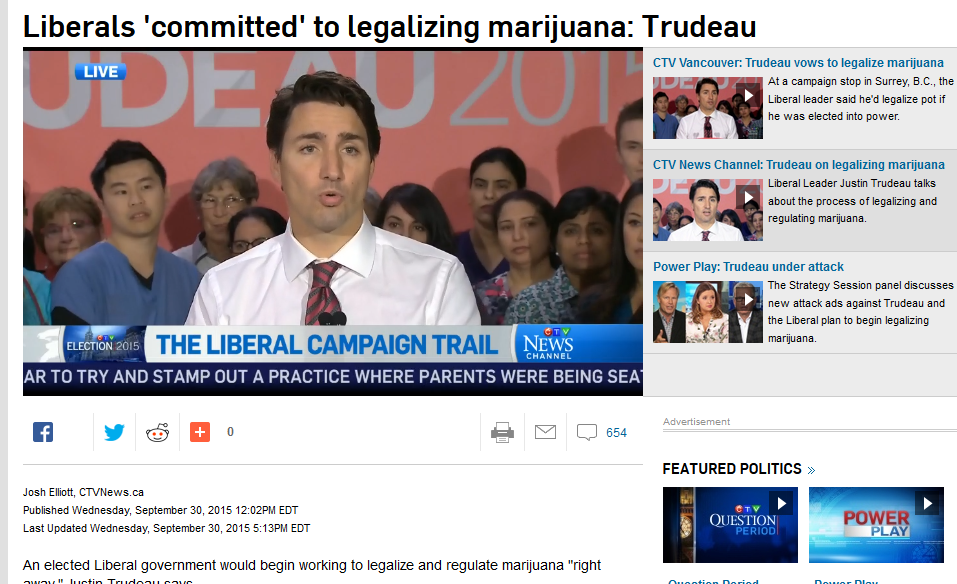Open 'CTV Vancouver: Trudeau vows to legalize marijuana' link
957x584 pixels.
pos(798,63)
